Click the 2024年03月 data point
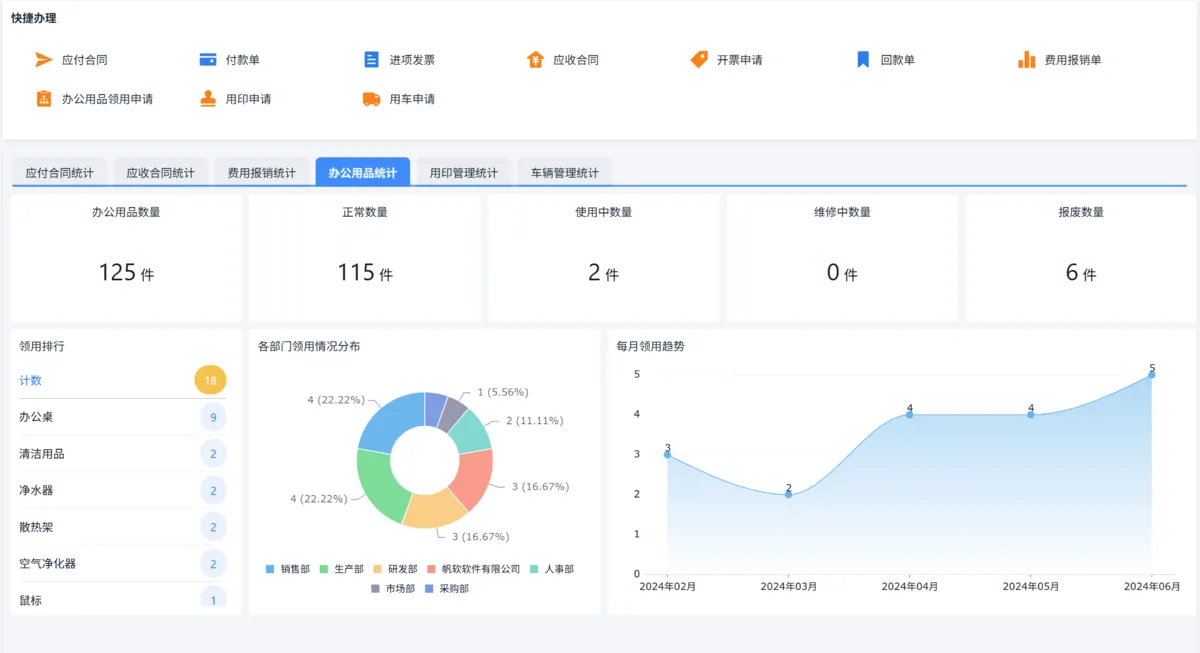Screen dimensions: 1200x653 789,494
